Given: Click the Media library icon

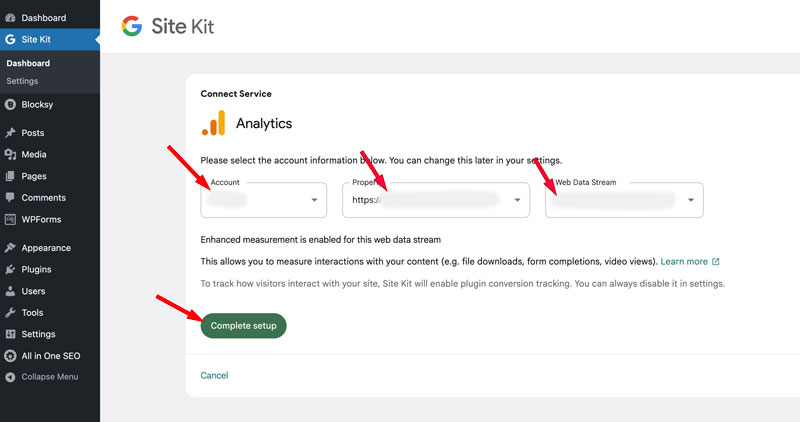Looking at the screenshot, I should (x=10, y=155).
